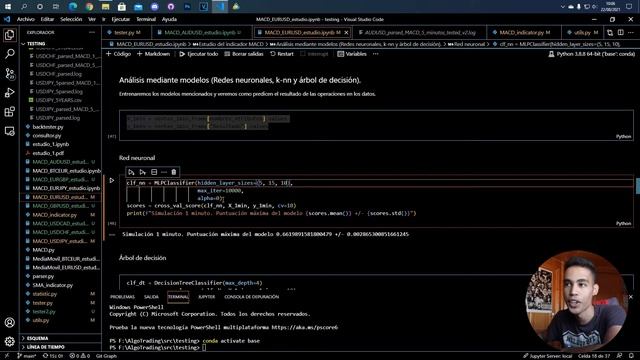Open the Manage settings gear

pos(9,341)
